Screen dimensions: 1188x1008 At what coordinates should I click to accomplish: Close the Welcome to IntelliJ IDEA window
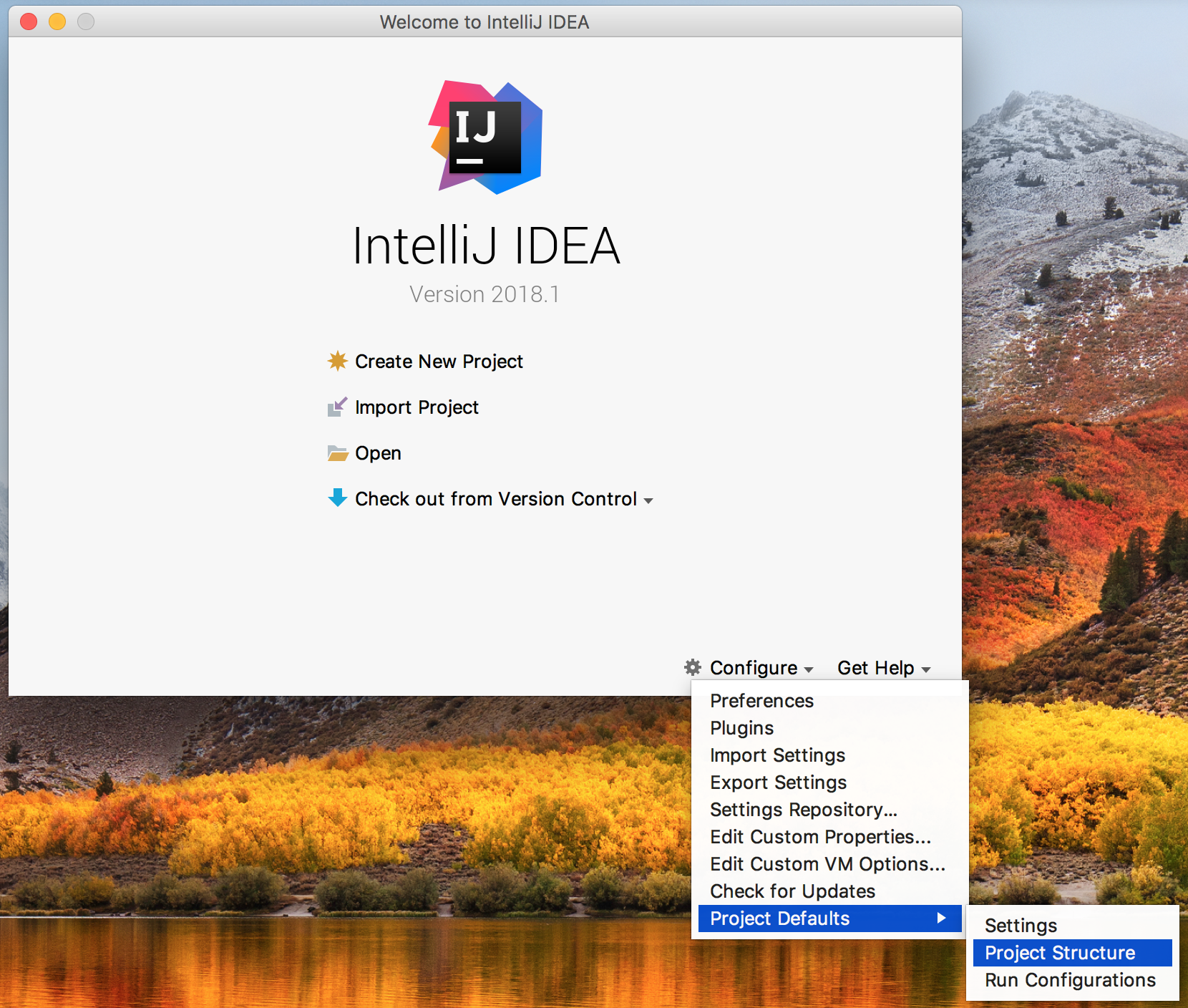(29, 21)
